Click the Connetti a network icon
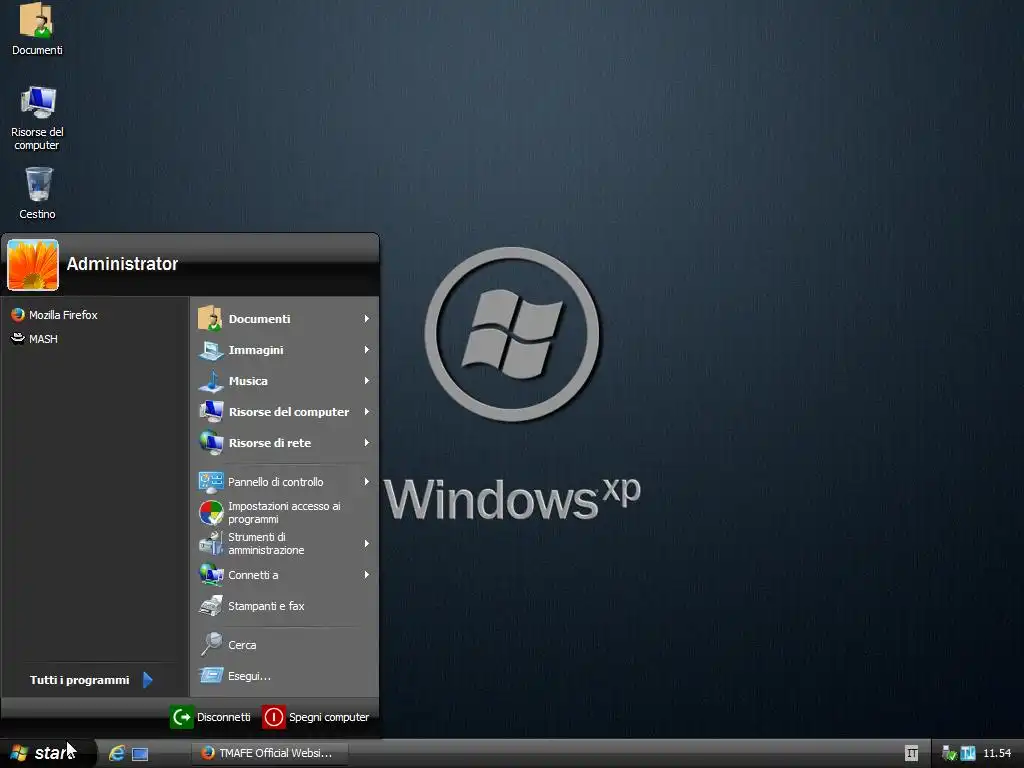The image size is (1024, 768). [210, 575]
